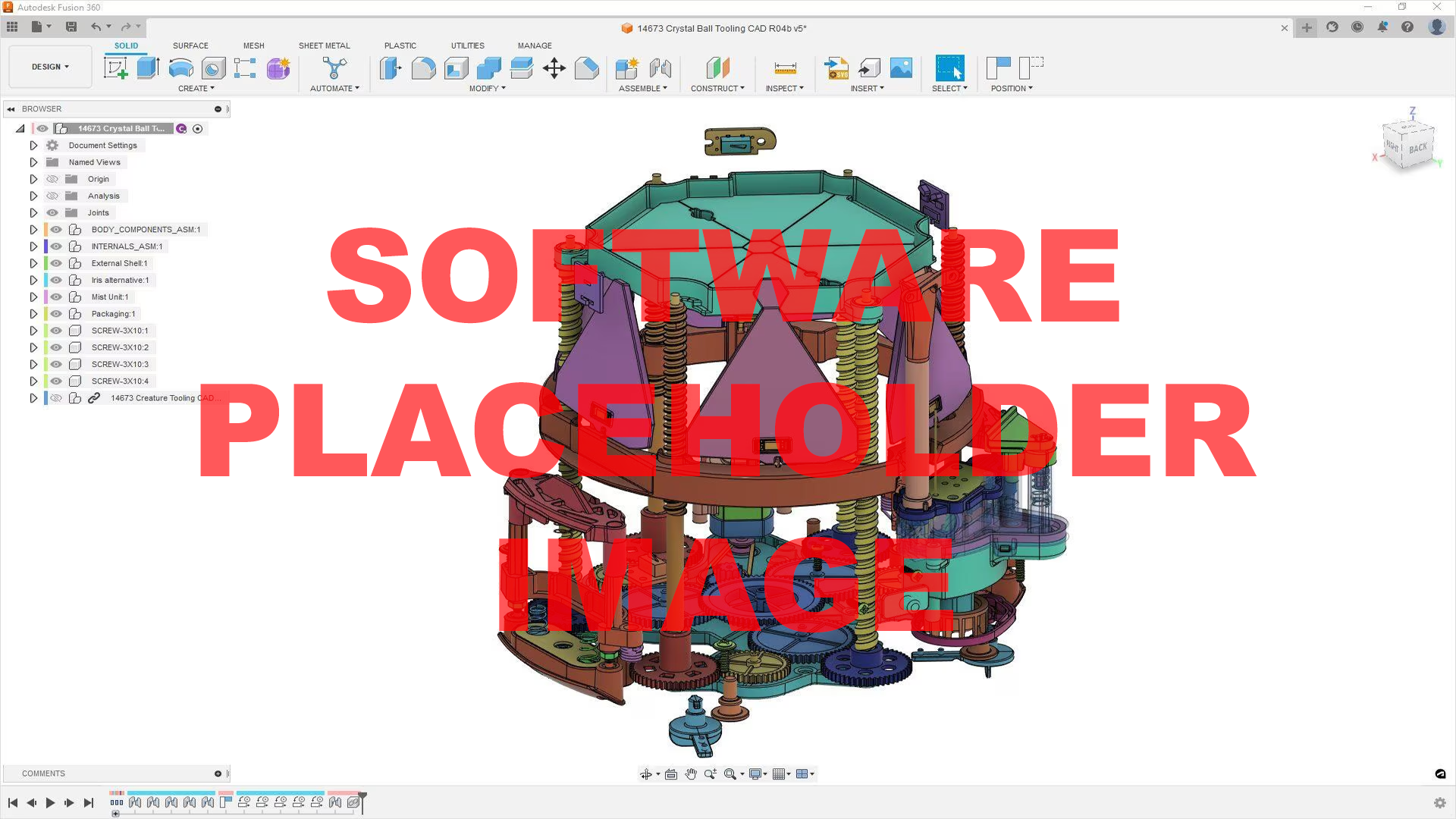Click the Insert SVG icon
Image resolution: width=1456 pixels, height=819 pixels.
click(x=836, y=68)
